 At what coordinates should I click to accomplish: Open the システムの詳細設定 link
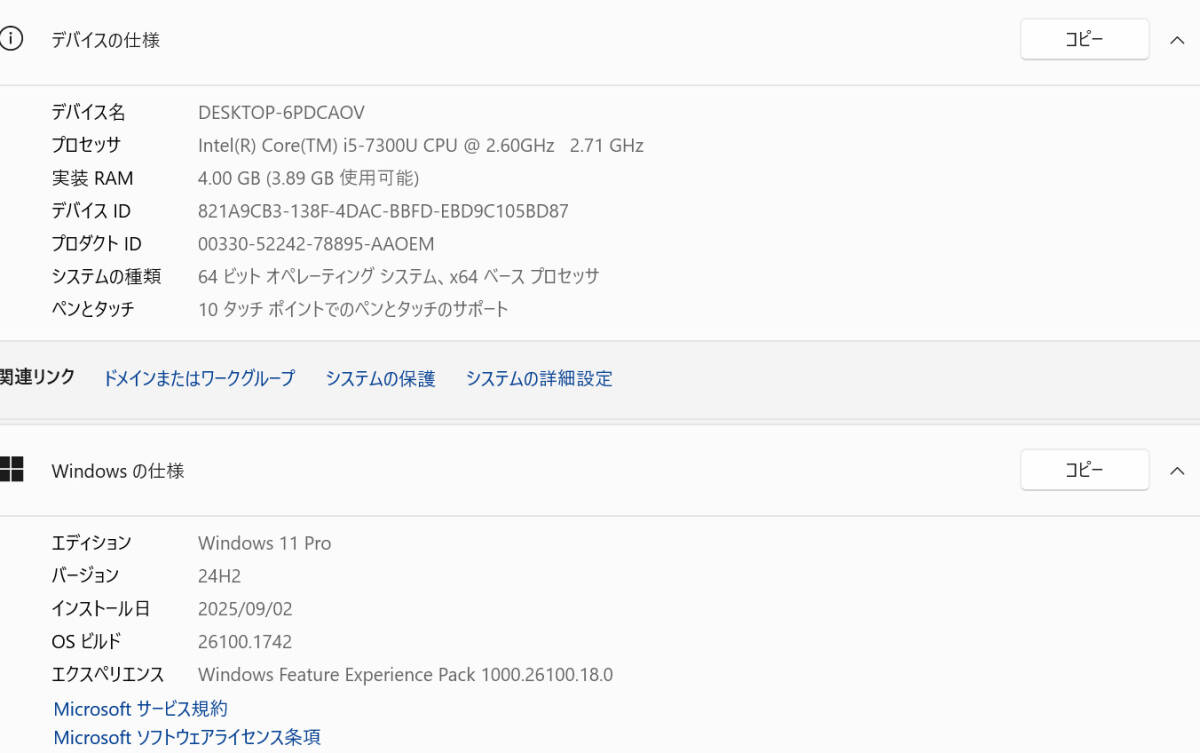coord(539,379)
